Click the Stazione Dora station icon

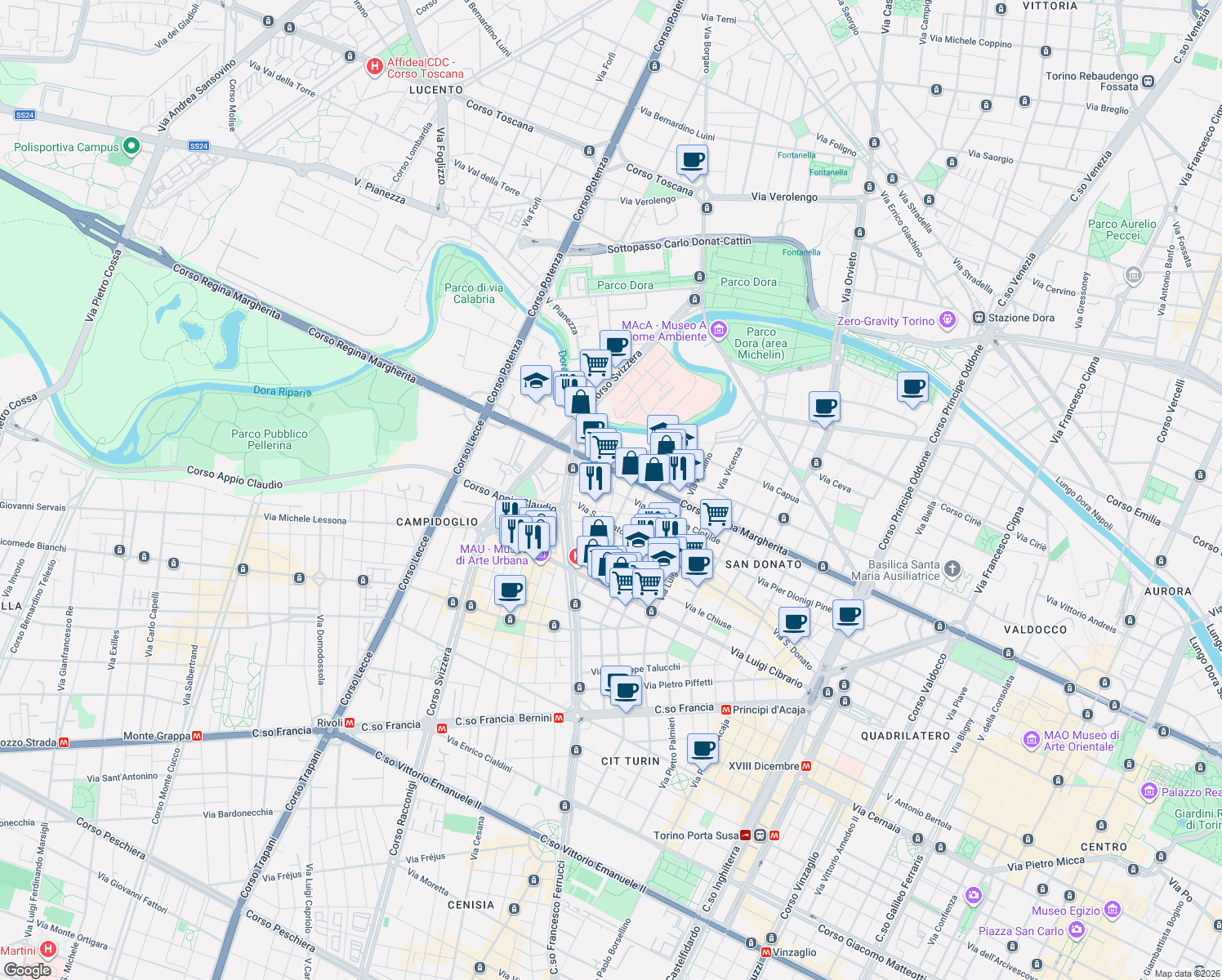point(979,317)
